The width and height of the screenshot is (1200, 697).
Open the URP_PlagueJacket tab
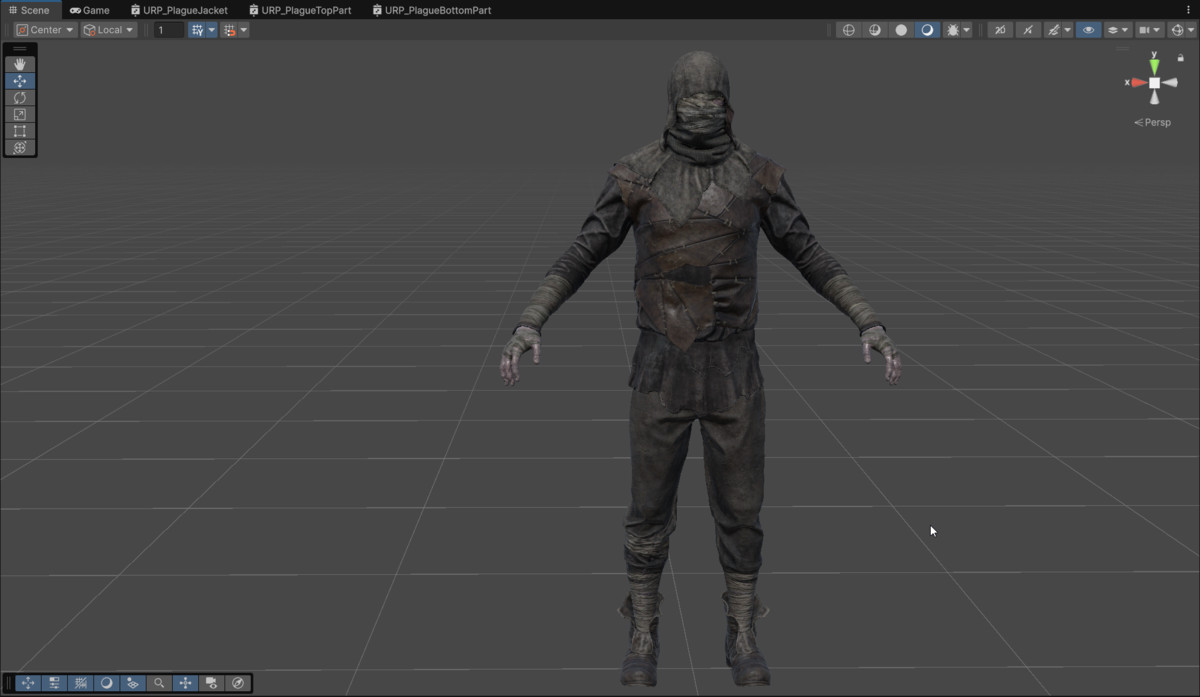click(180, 10)
